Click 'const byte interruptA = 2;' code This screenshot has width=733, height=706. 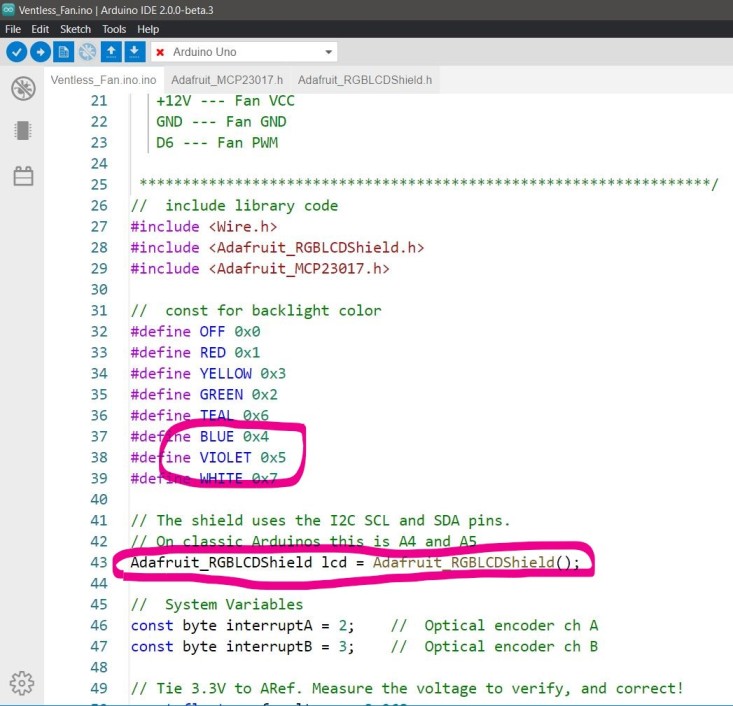point(242,626)
